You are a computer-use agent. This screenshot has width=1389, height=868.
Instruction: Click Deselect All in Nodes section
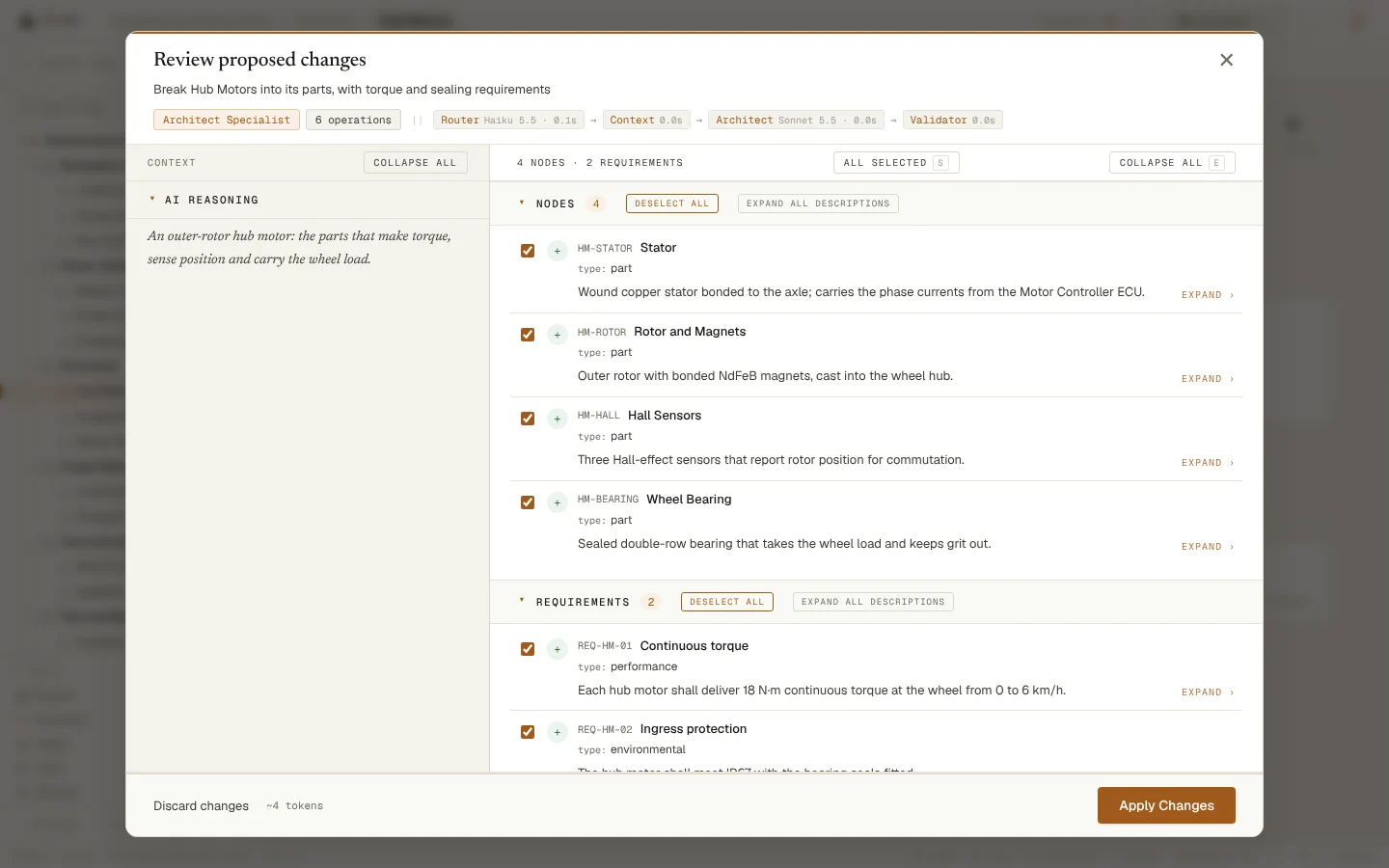click(x=672, y=203)
